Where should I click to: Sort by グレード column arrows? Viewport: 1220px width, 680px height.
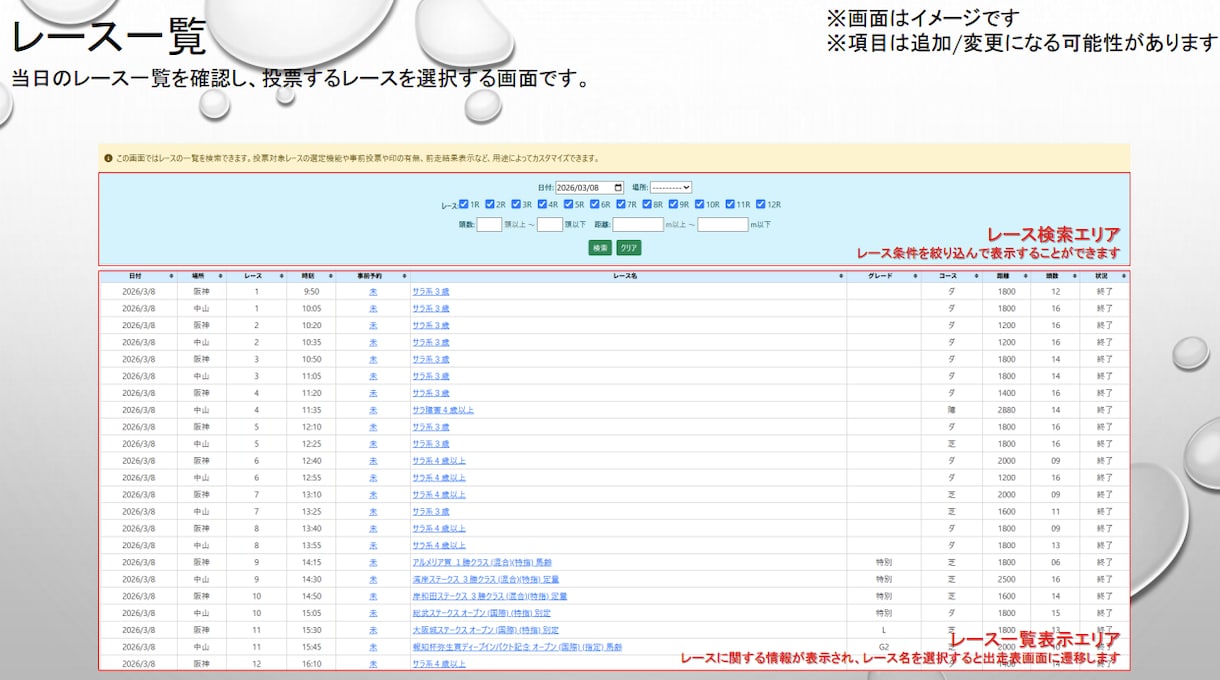(916, 275)
